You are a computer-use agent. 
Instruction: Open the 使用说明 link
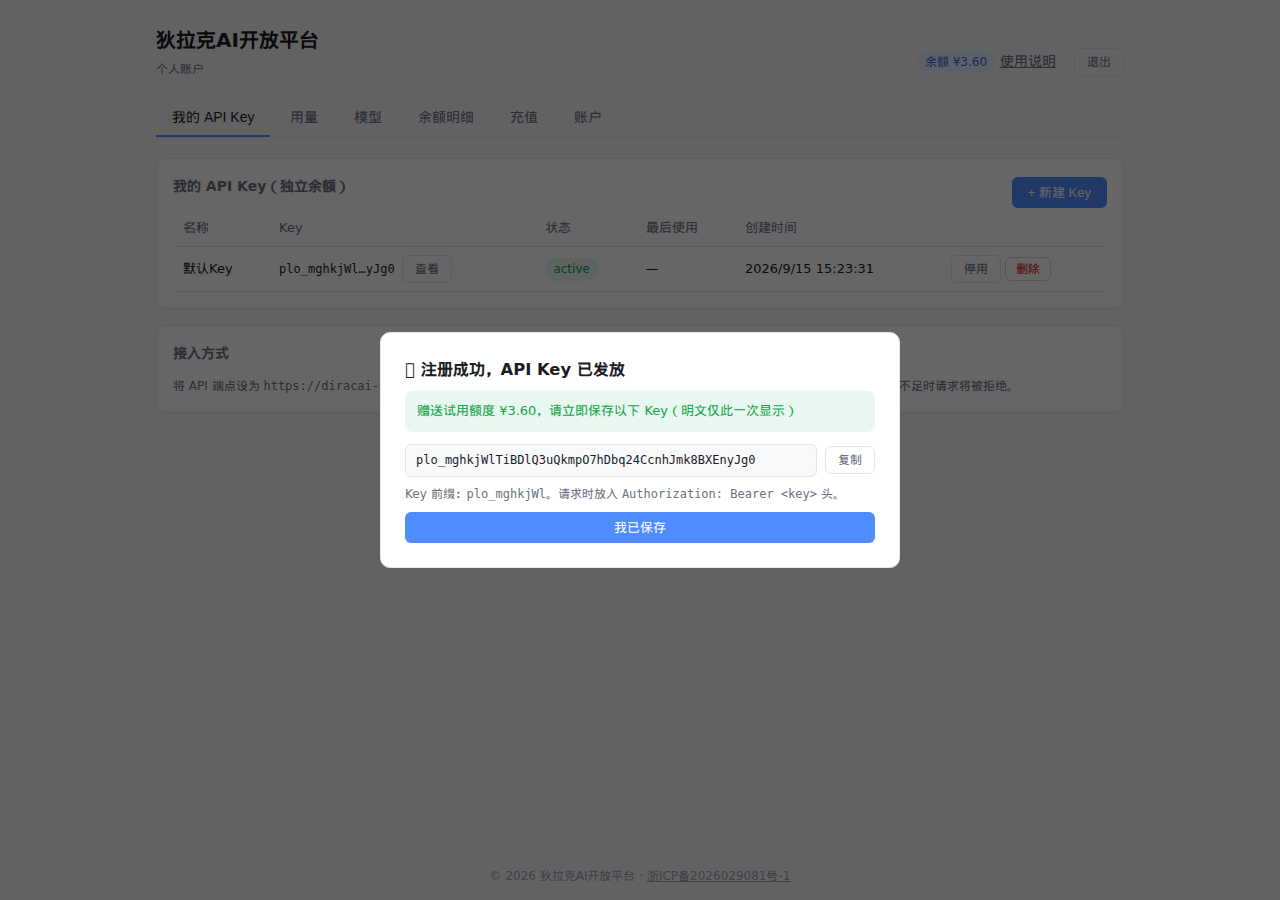(x=1028, y=62)
